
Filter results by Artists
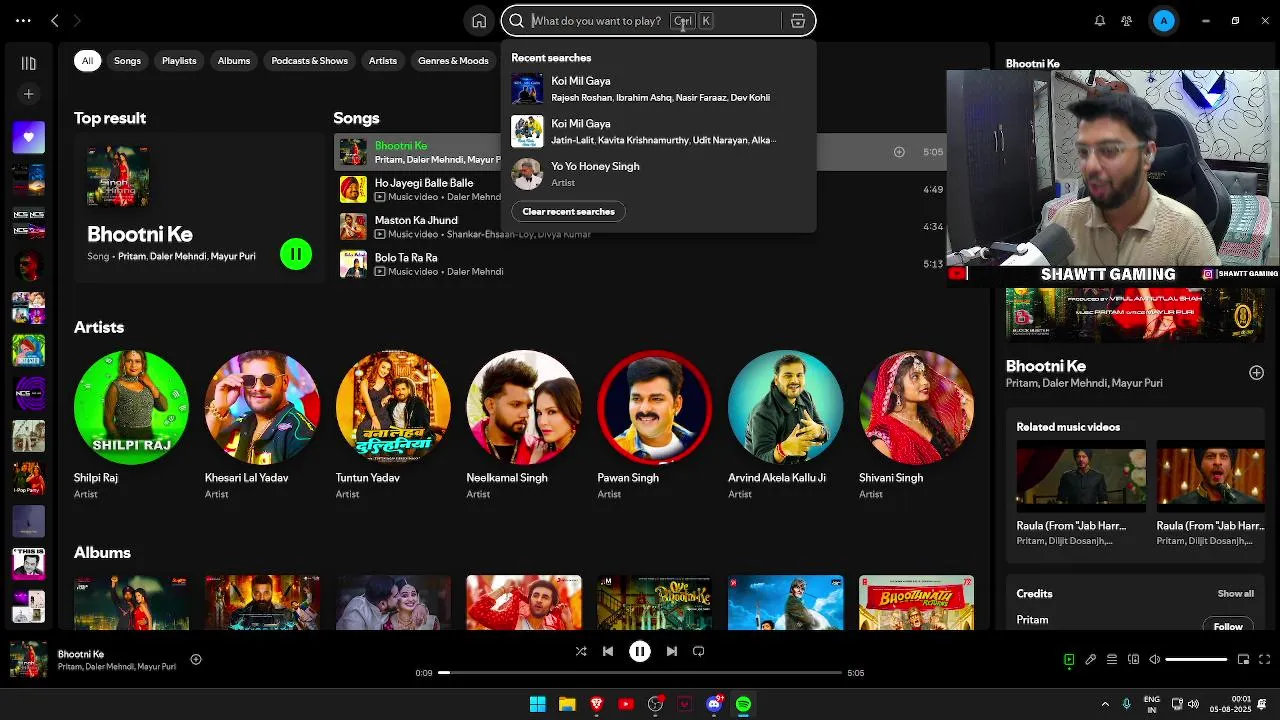coord(383,61)
